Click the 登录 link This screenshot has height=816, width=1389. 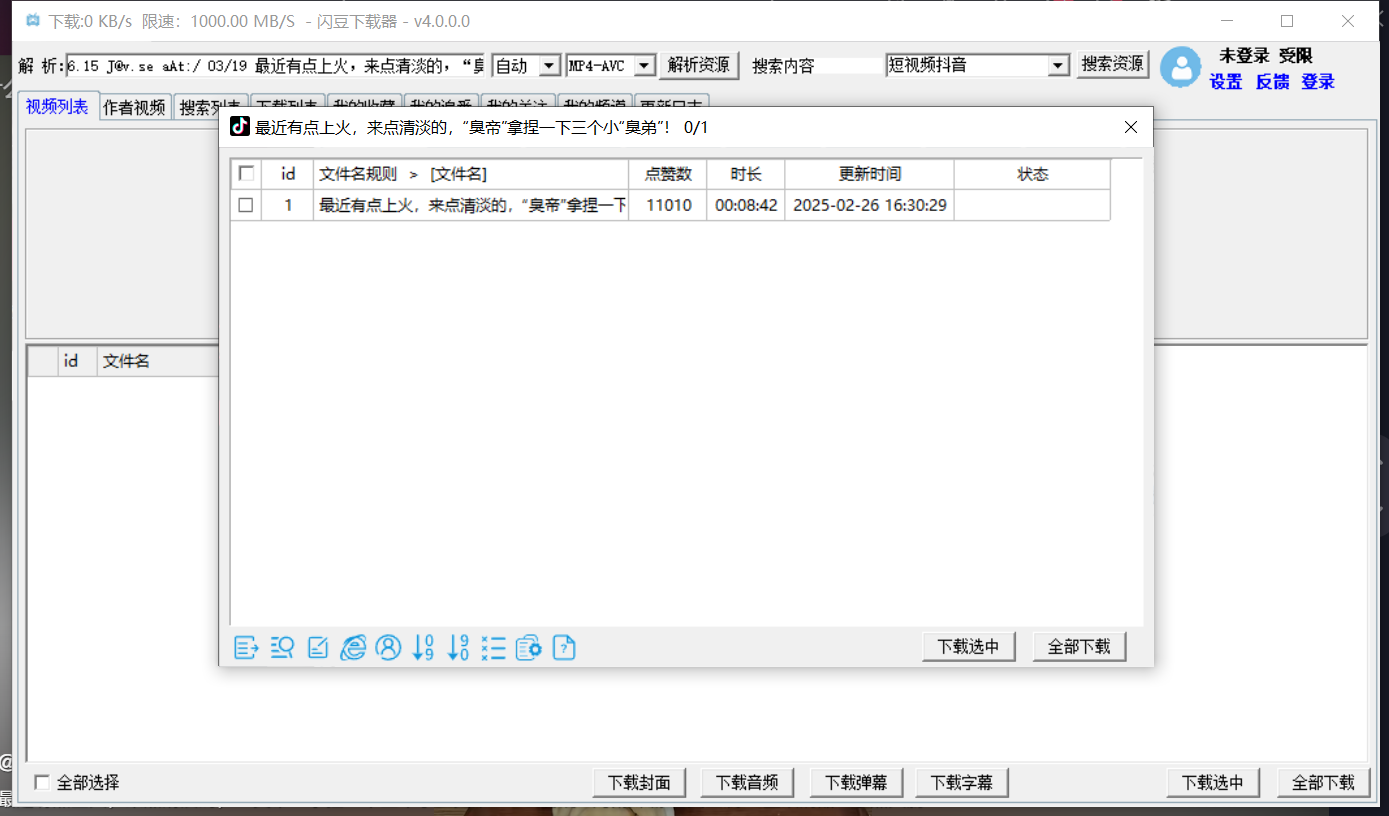click(x=1318, y=82)
